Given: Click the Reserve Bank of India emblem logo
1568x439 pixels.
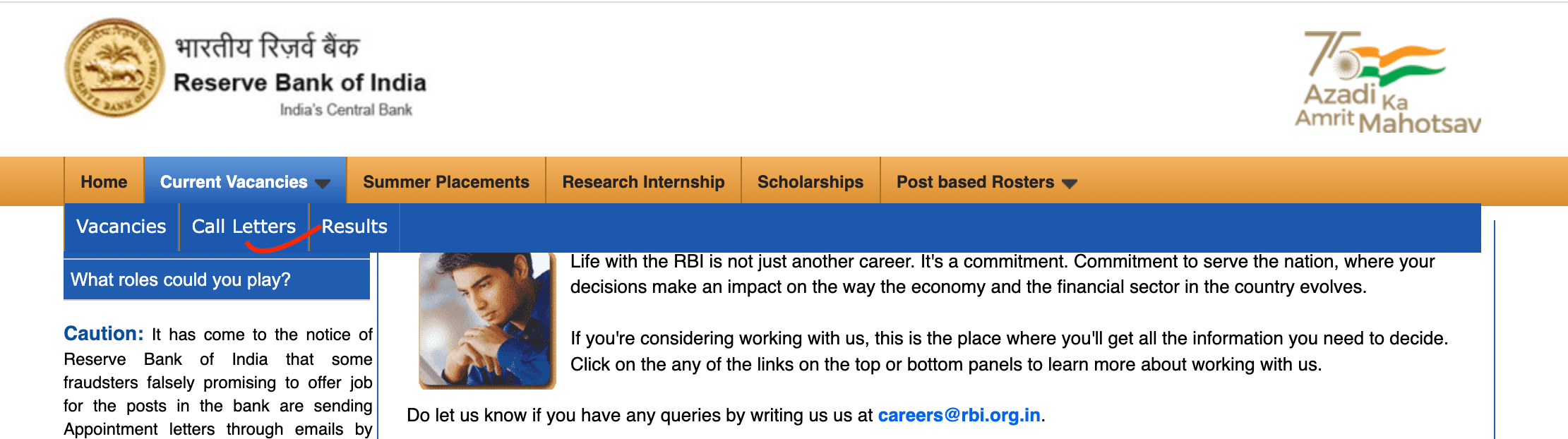Looking at the screenshot, I should click(114, 68).
